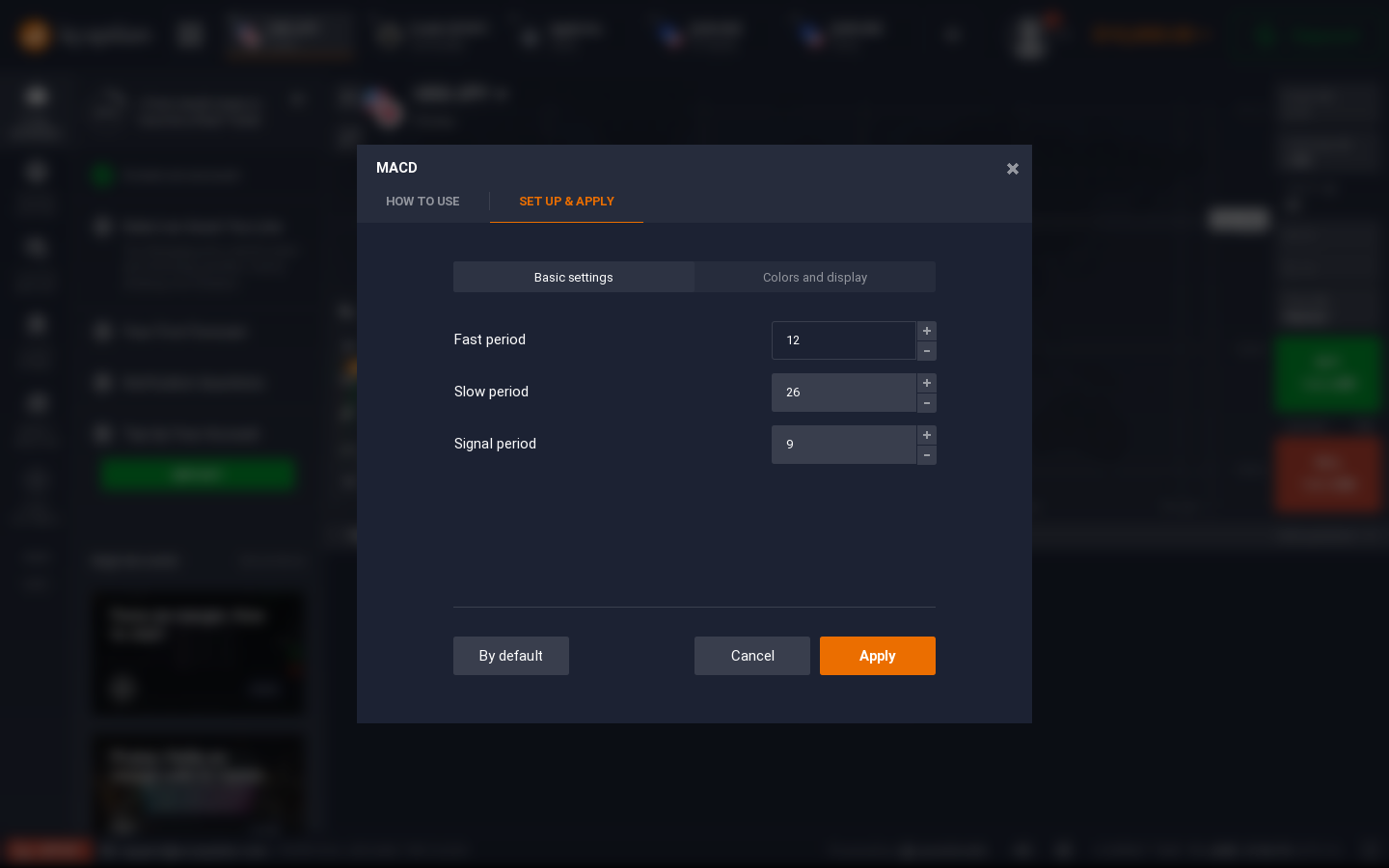Image resolution: width=1389 pixels, height=868 pixels.
Task: Click the MACD dialog title
Action: [x=396, y=168]
